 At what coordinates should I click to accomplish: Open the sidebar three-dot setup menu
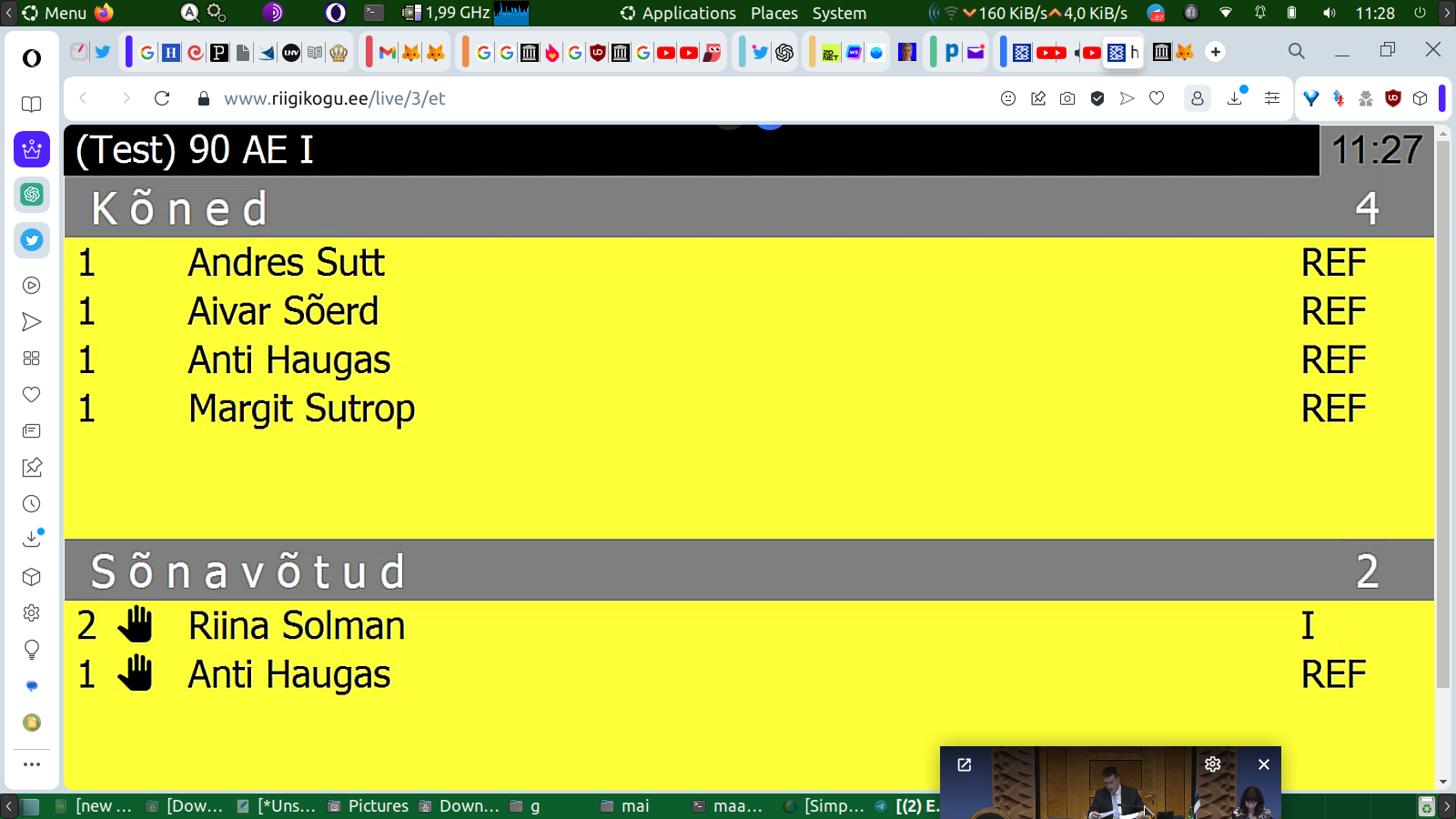tap(32, 764)
